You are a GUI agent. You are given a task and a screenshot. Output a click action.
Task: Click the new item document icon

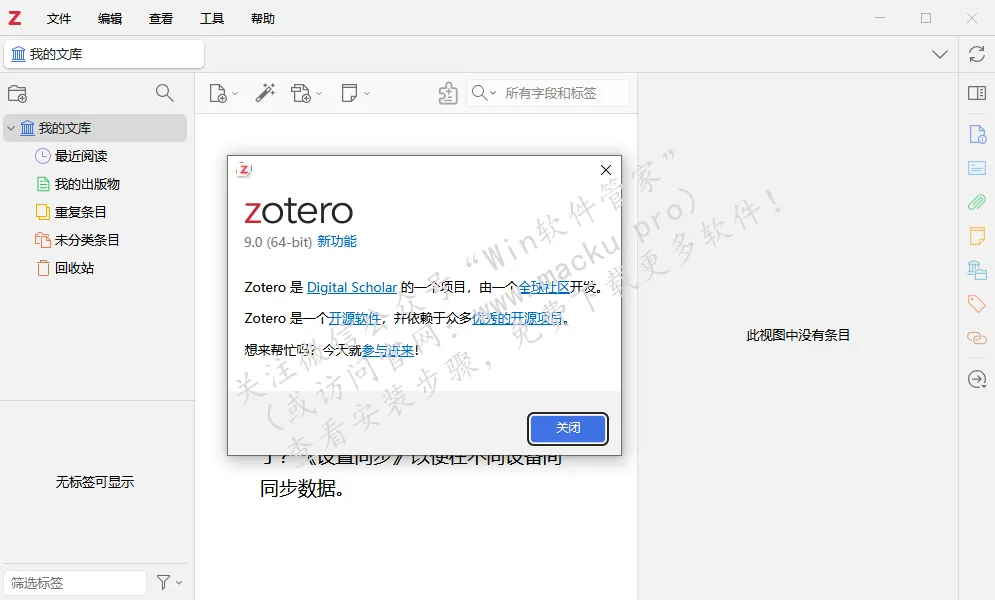pos(218,94)
